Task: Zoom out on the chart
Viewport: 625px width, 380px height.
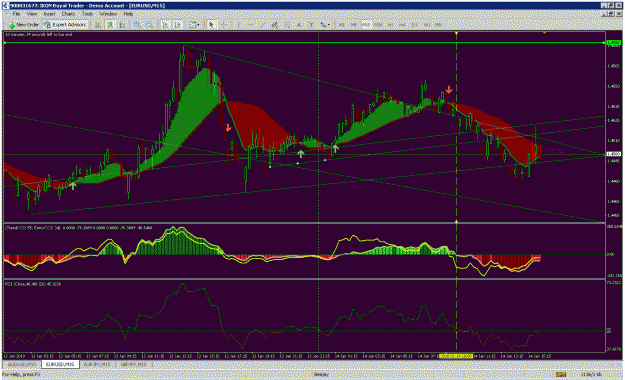Action: point(149,25)
